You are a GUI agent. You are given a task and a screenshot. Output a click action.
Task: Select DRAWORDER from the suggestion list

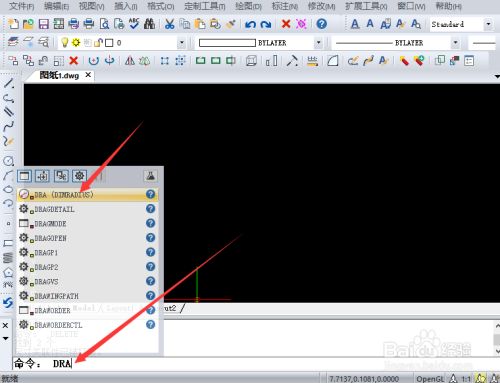tap(87, 310)
